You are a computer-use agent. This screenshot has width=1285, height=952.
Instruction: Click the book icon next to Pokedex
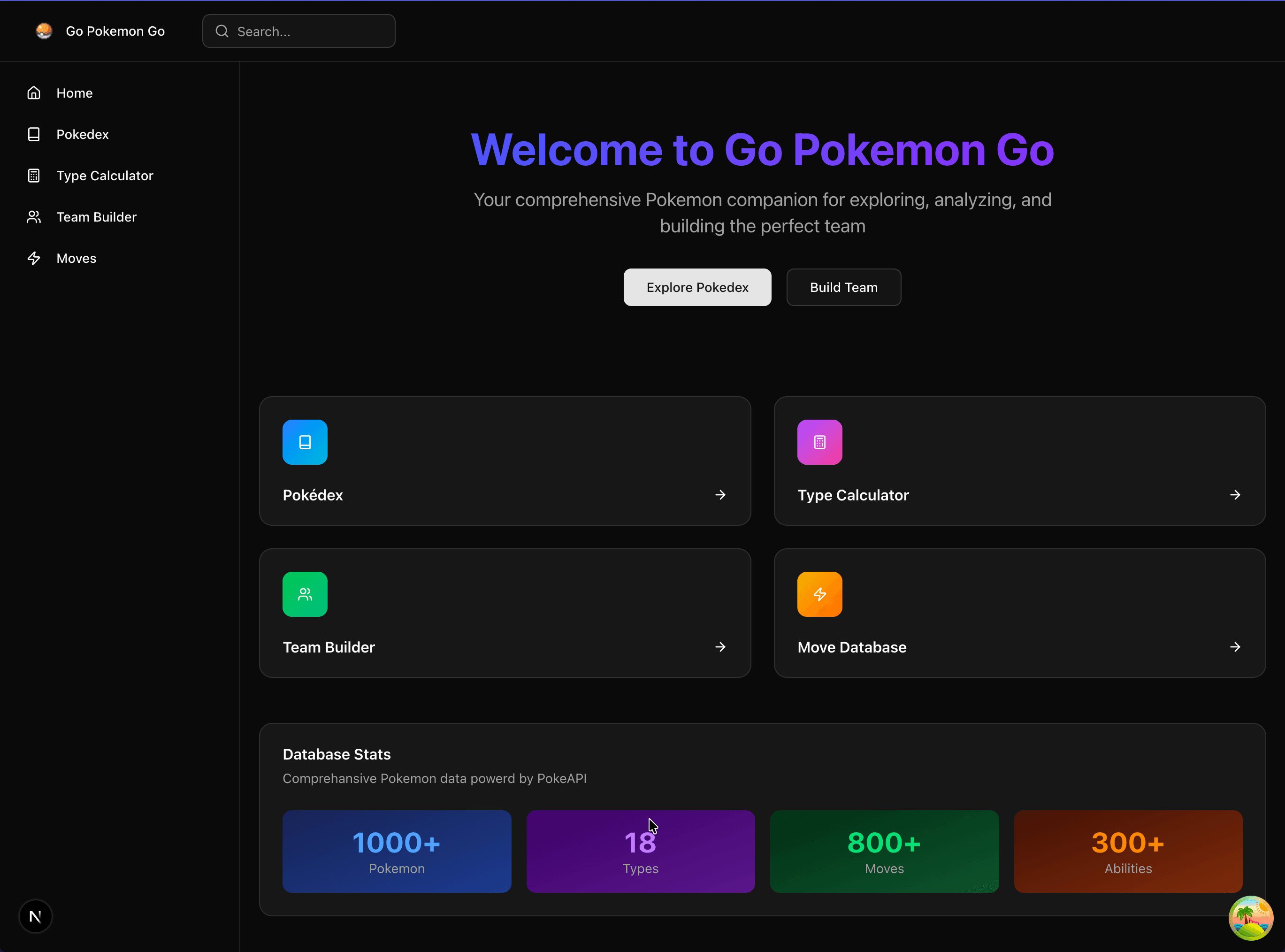pyautogui.click(x=33, y=134)
